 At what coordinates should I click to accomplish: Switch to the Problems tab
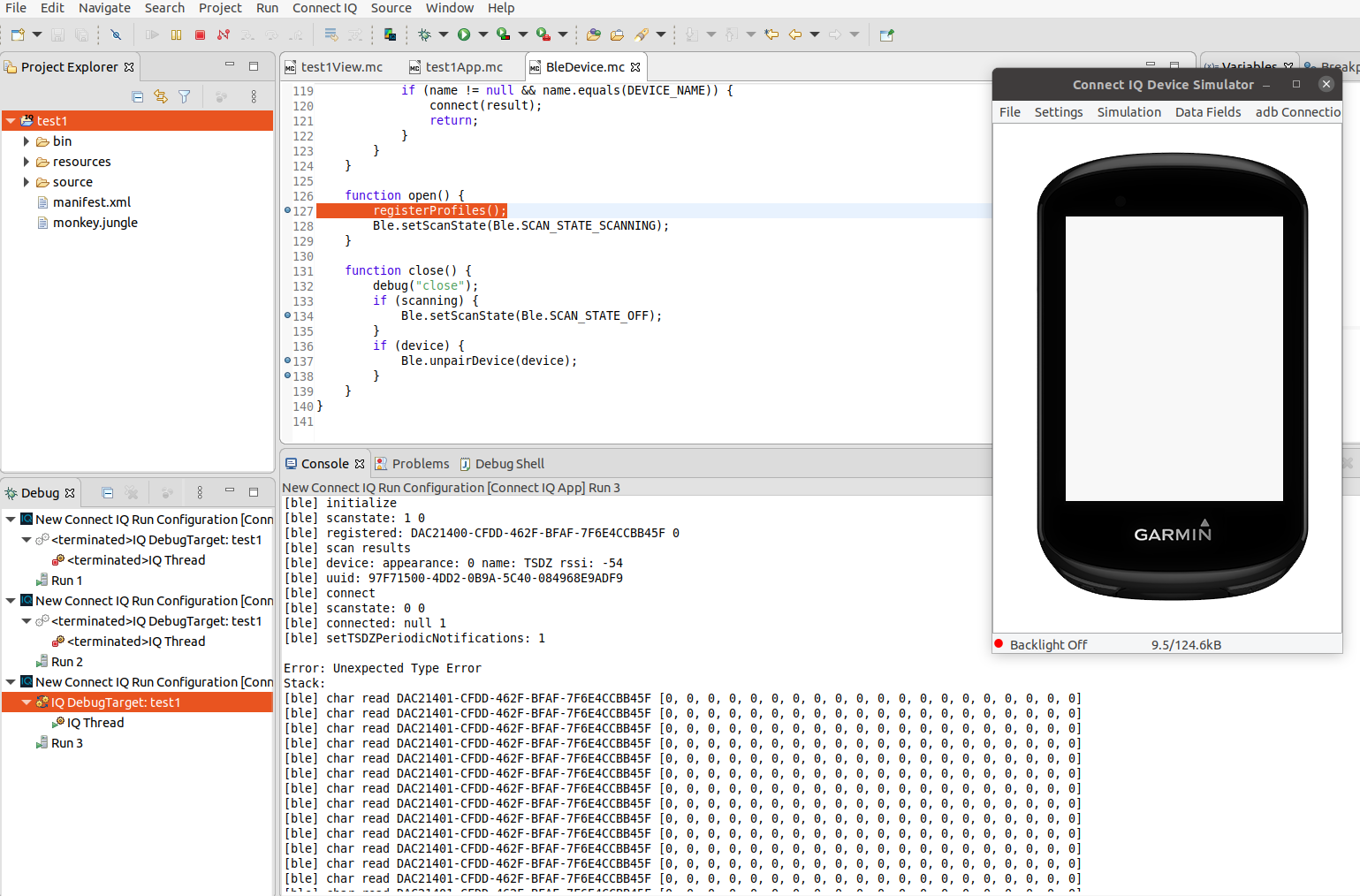(x=412, y=464)
